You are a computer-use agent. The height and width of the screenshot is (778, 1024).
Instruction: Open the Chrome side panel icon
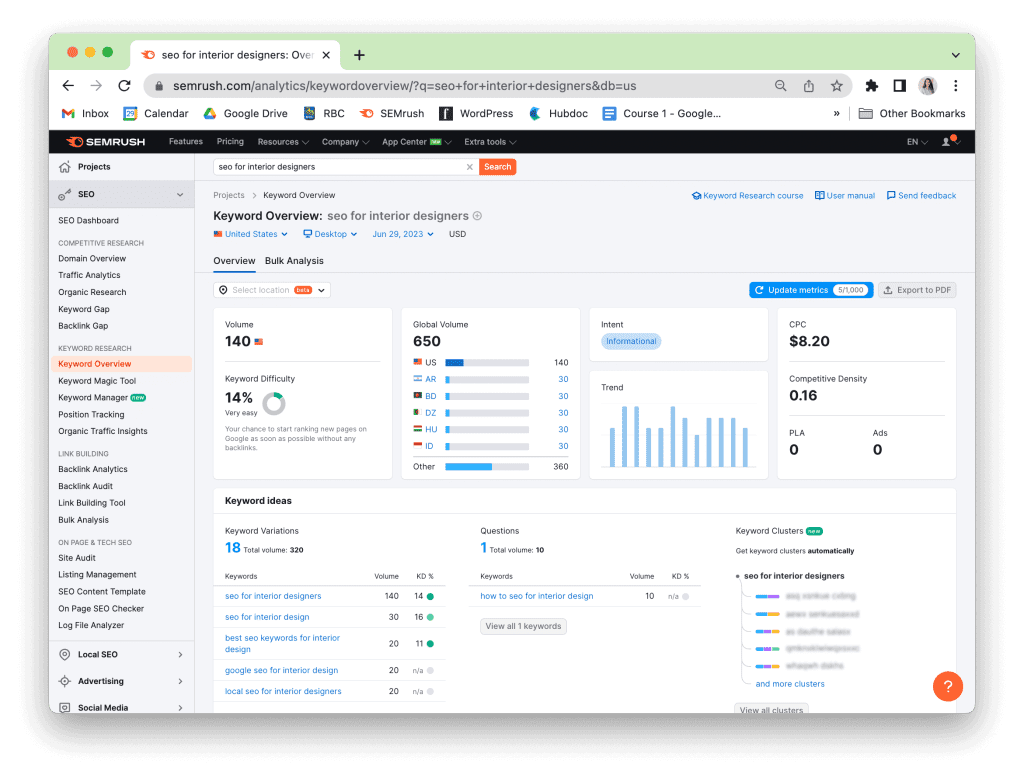[899, 86]
